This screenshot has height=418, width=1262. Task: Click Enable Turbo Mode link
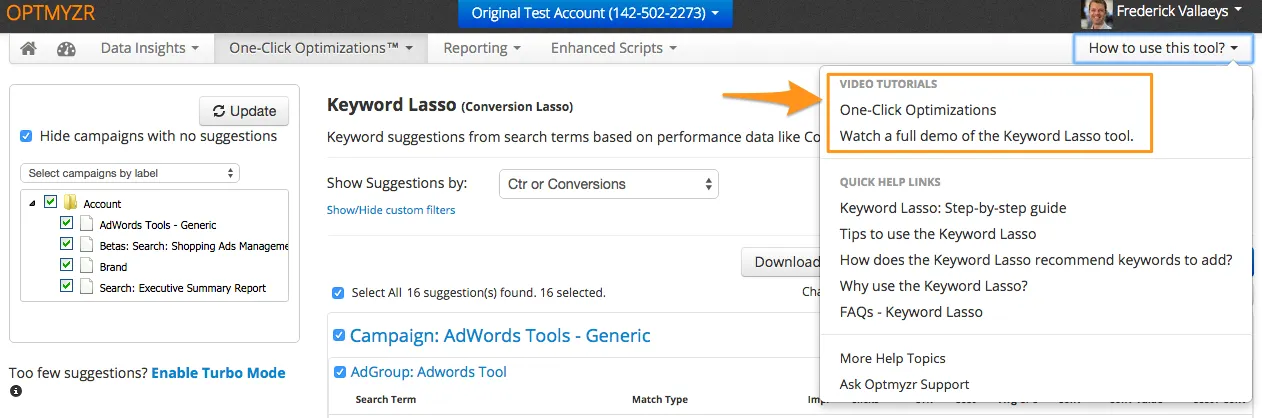pyautogui.click(x=218, y=373)
